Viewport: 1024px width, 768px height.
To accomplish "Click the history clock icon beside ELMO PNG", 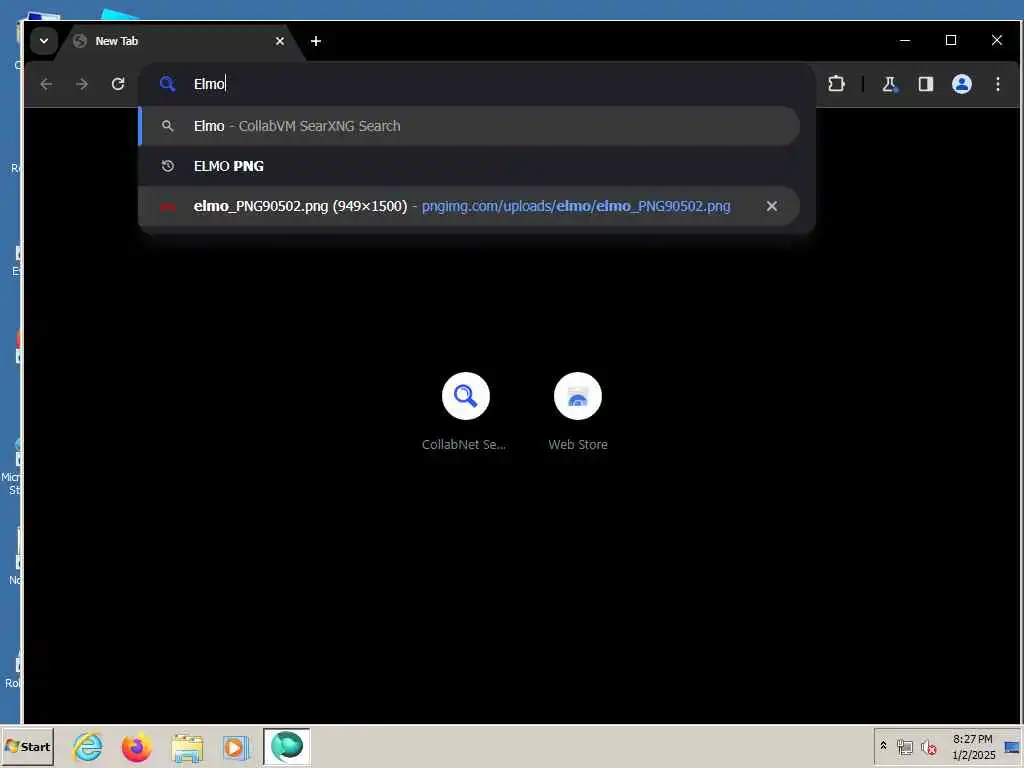I will (x=168, y=166).
